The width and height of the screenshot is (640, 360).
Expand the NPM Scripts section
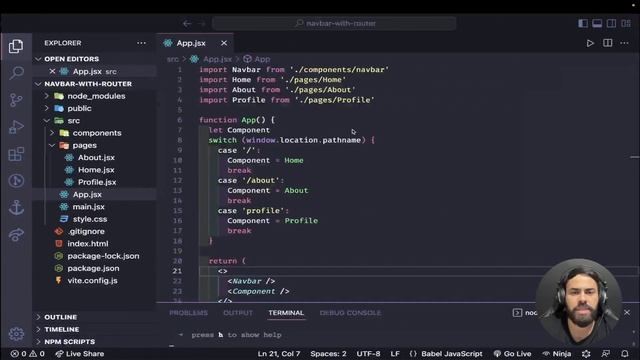click(x=69, y=342)
